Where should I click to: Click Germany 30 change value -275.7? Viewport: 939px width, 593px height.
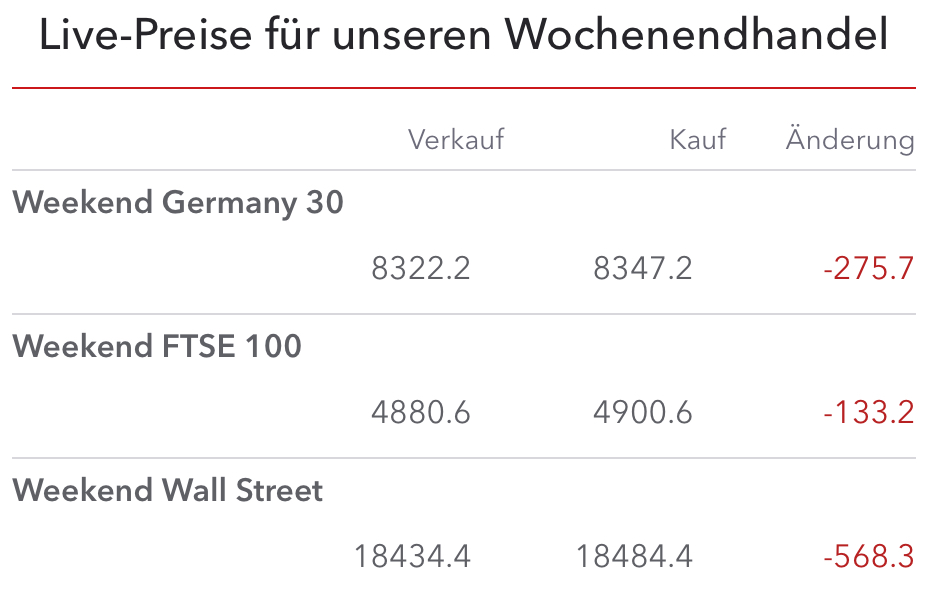[x=869, y=269]
